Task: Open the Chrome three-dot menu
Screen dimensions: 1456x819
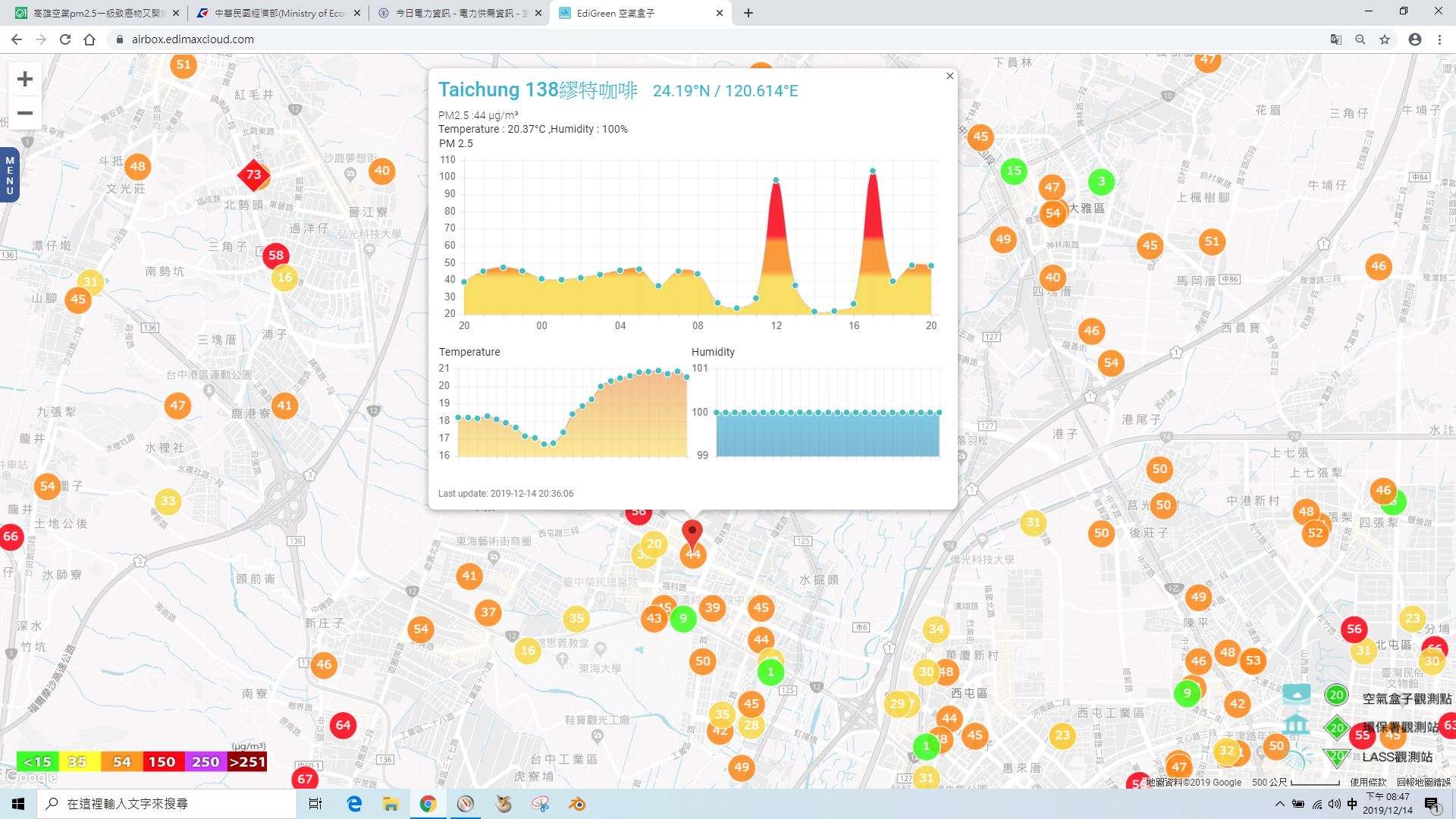Action: pos(1439,39)
